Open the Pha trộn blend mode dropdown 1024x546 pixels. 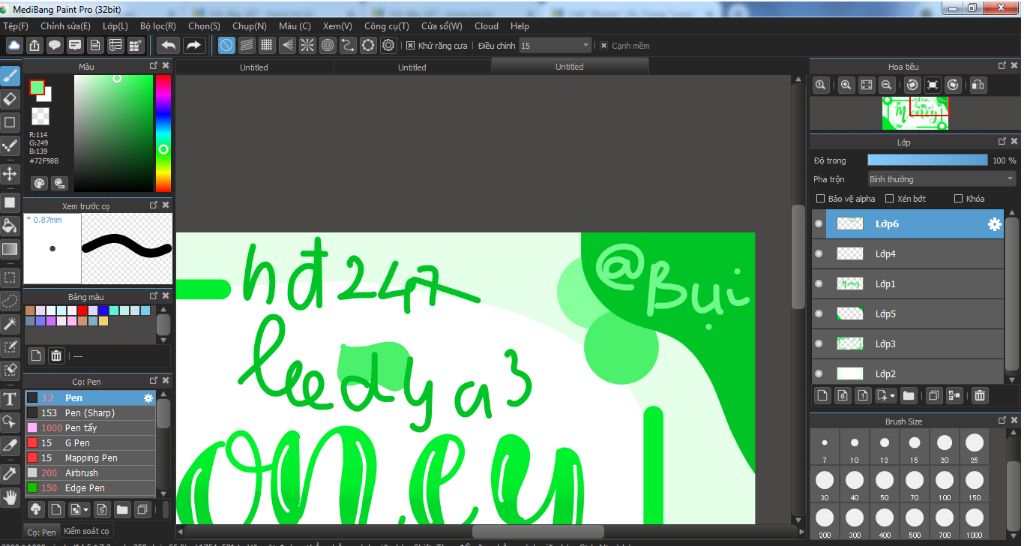[x=940, y=179]
